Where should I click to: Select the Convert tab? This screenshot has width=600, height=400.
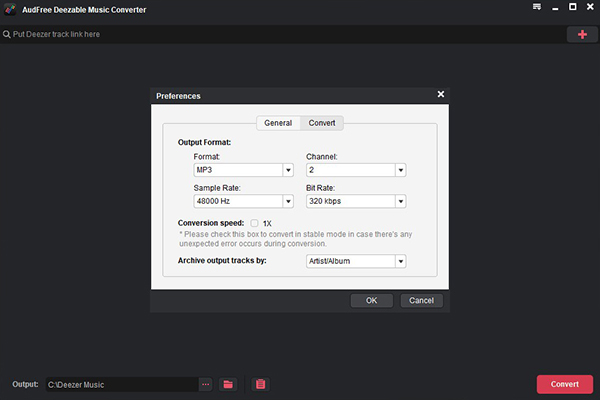click(322, 123)
